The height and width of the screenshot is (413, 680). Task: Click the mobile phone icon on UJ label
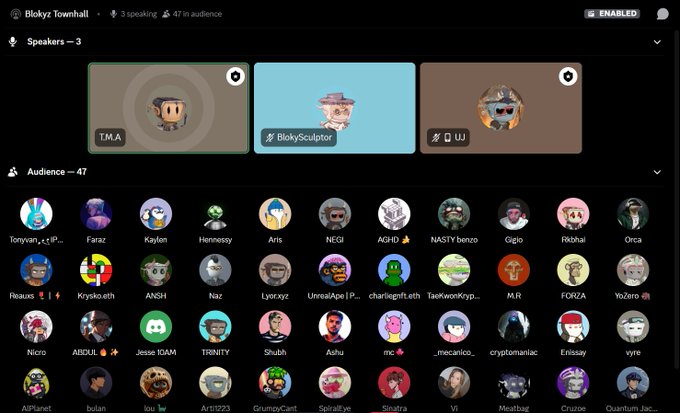pyautogui.click(x=448, y=138)
